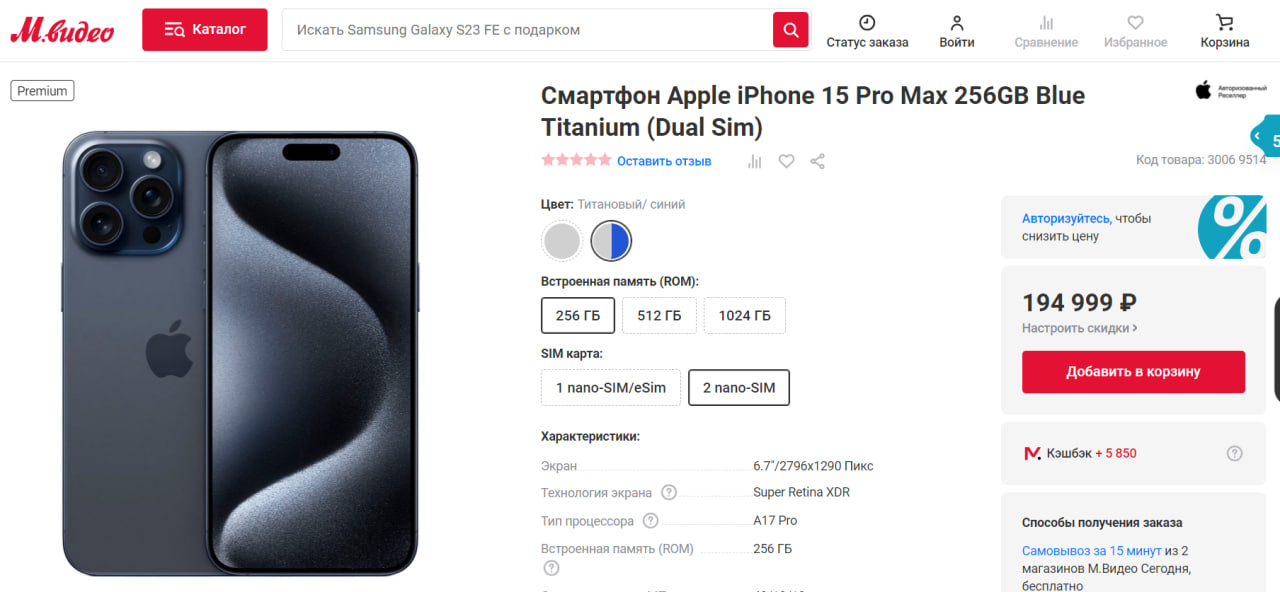Choose the 1 nano-SIM/eSim option

(611, 388)
